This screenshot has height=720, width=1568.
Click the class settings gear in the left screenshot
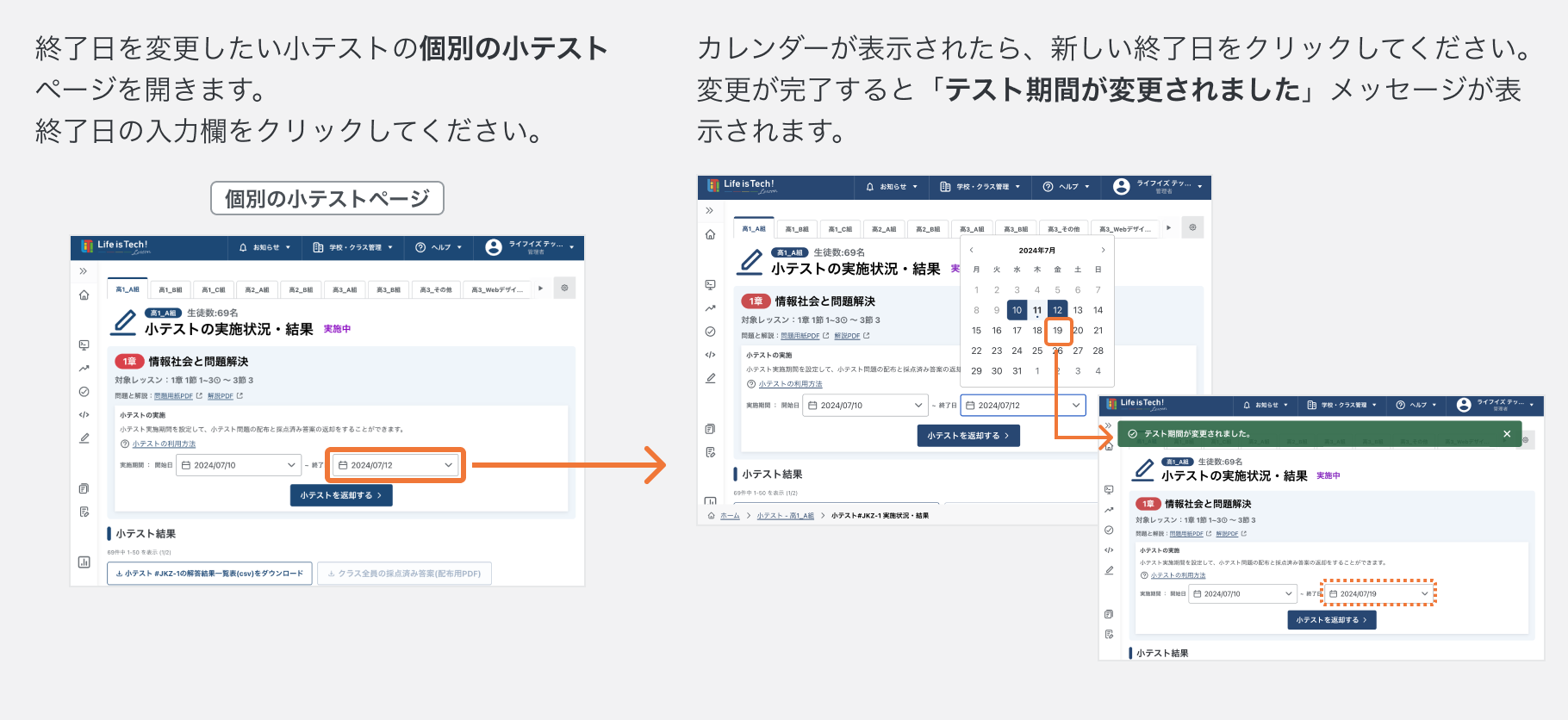[x=564, y=288]
